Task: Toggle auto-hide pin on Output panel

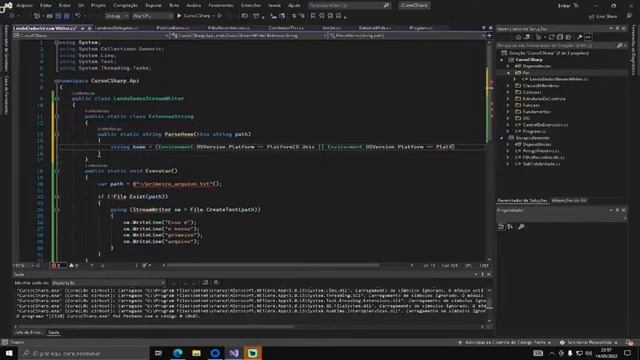Action: 482,274
